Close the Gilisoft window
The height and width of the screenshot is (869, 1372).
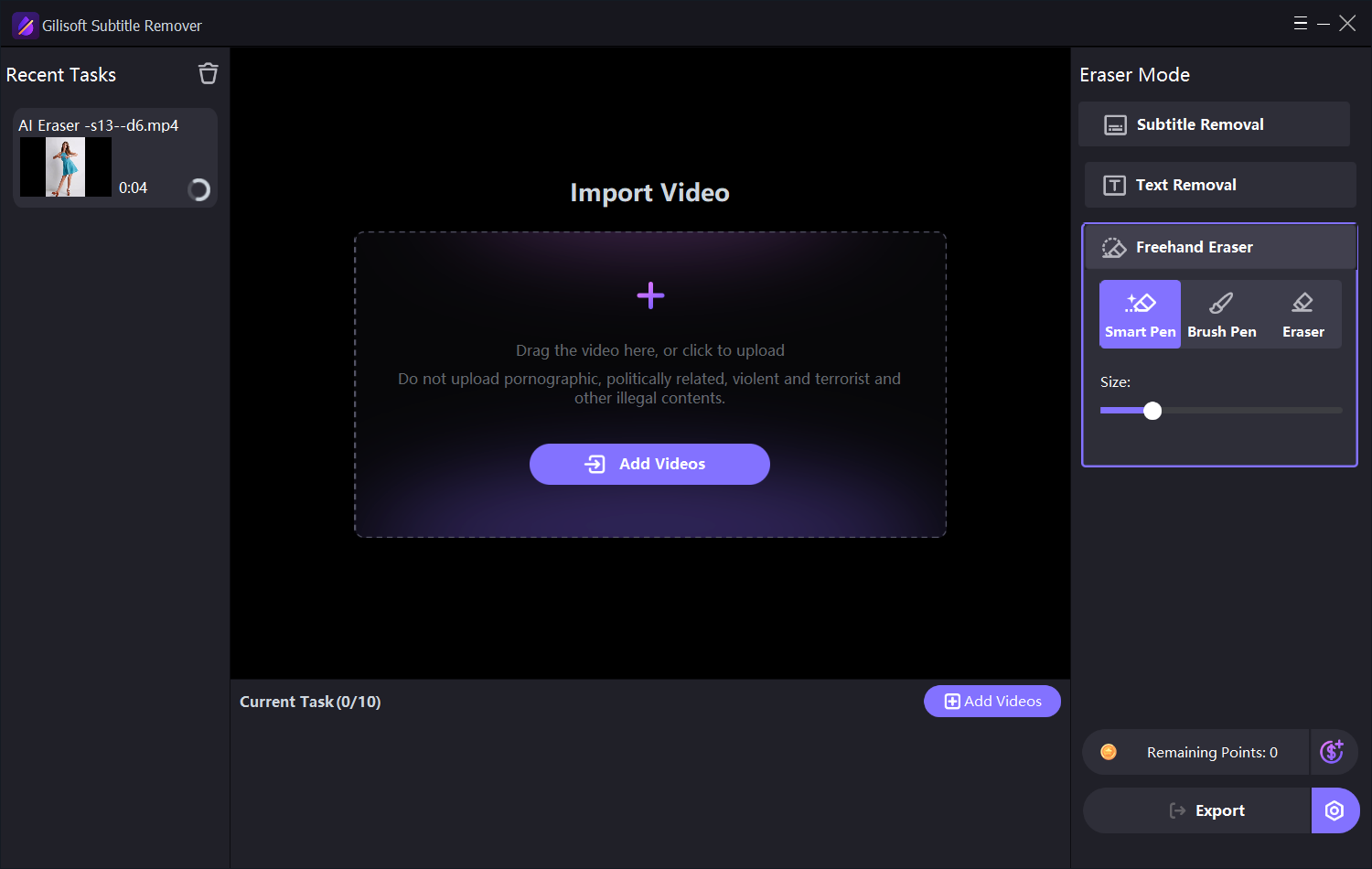pyautogui.click(x=1347, y=24)
